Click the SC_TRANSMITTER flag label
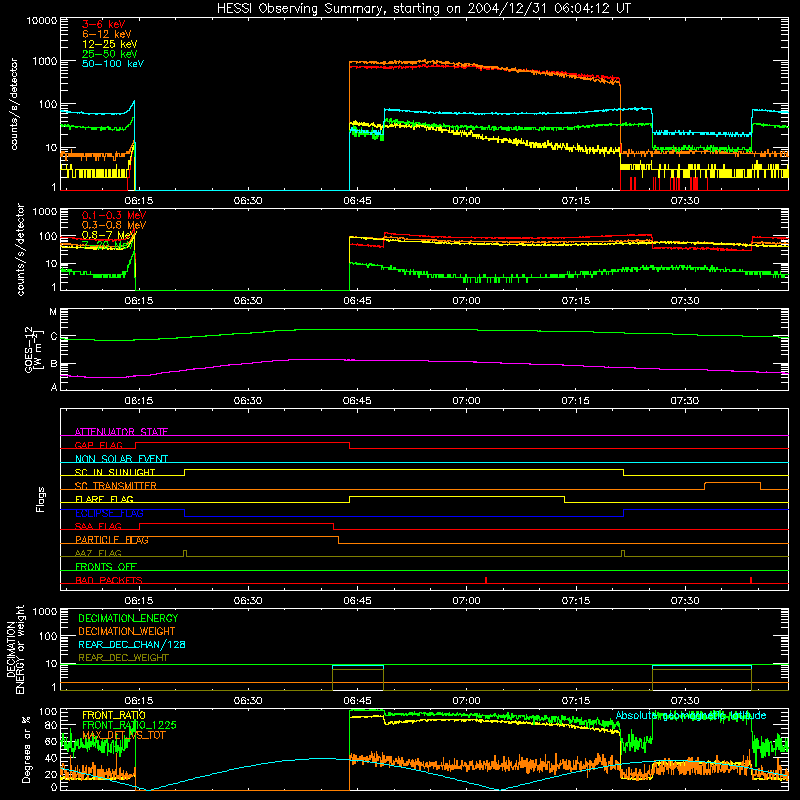Screen dimensions: 800x800 [116, 486]
